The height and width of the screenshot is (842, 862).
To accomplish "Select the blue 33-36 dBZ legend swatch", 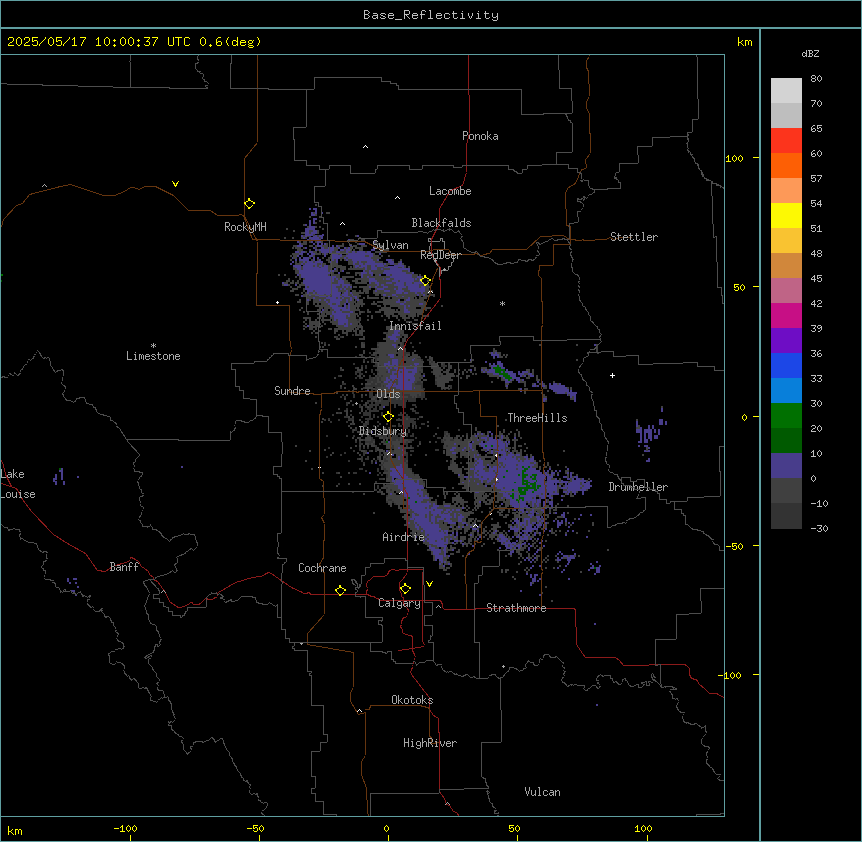I will pos(786,365).
